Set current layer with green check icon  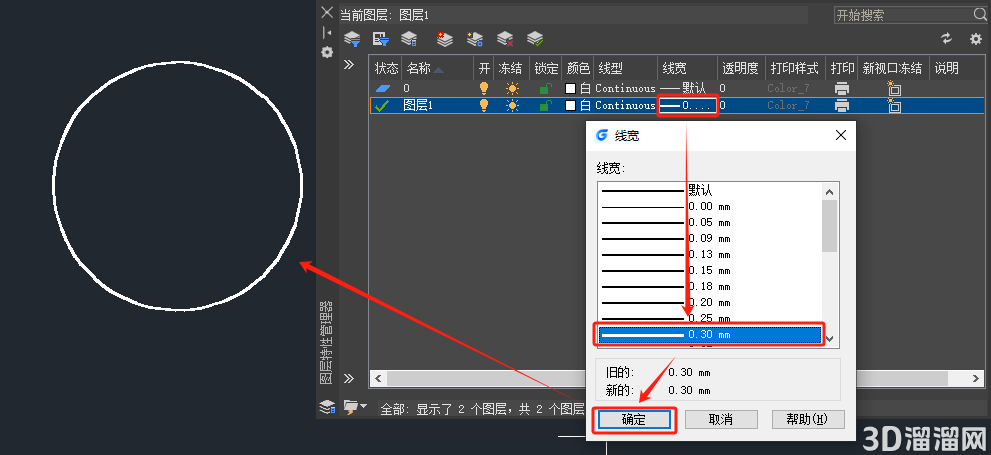click(535, 39)
